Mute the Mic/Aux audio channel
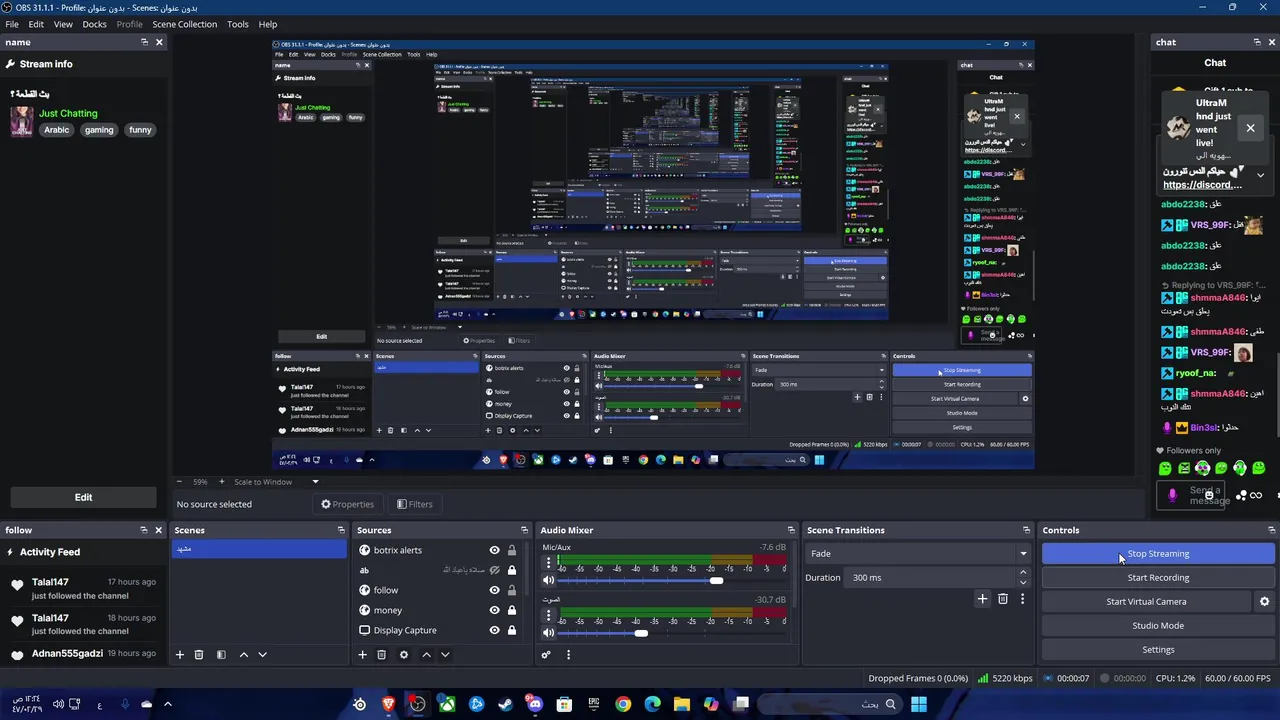This screenshot has height=720, width=1280. pyautogui.click(x=548, y=580)
